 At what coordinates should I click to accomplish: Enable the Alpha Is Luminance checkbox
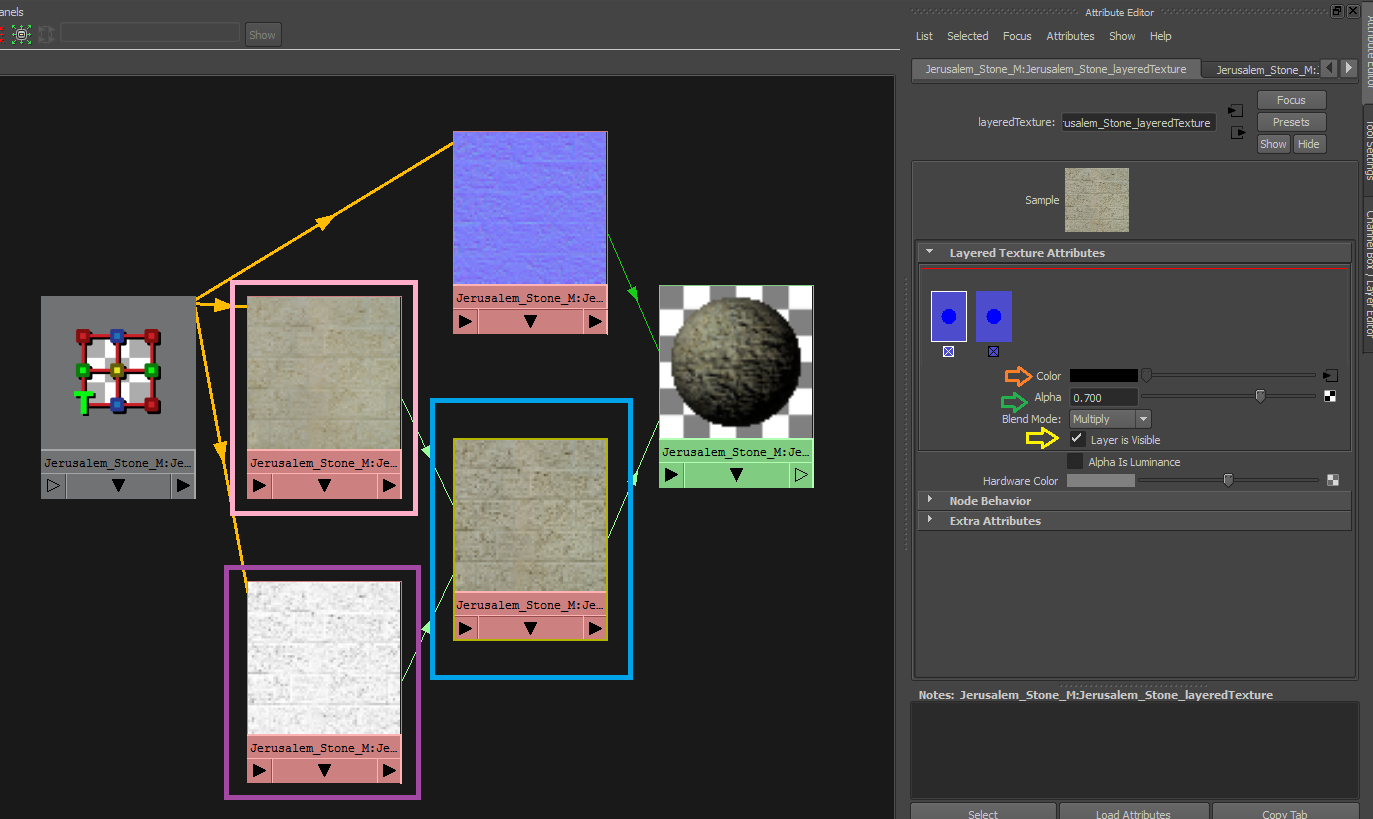point(1075,461)
